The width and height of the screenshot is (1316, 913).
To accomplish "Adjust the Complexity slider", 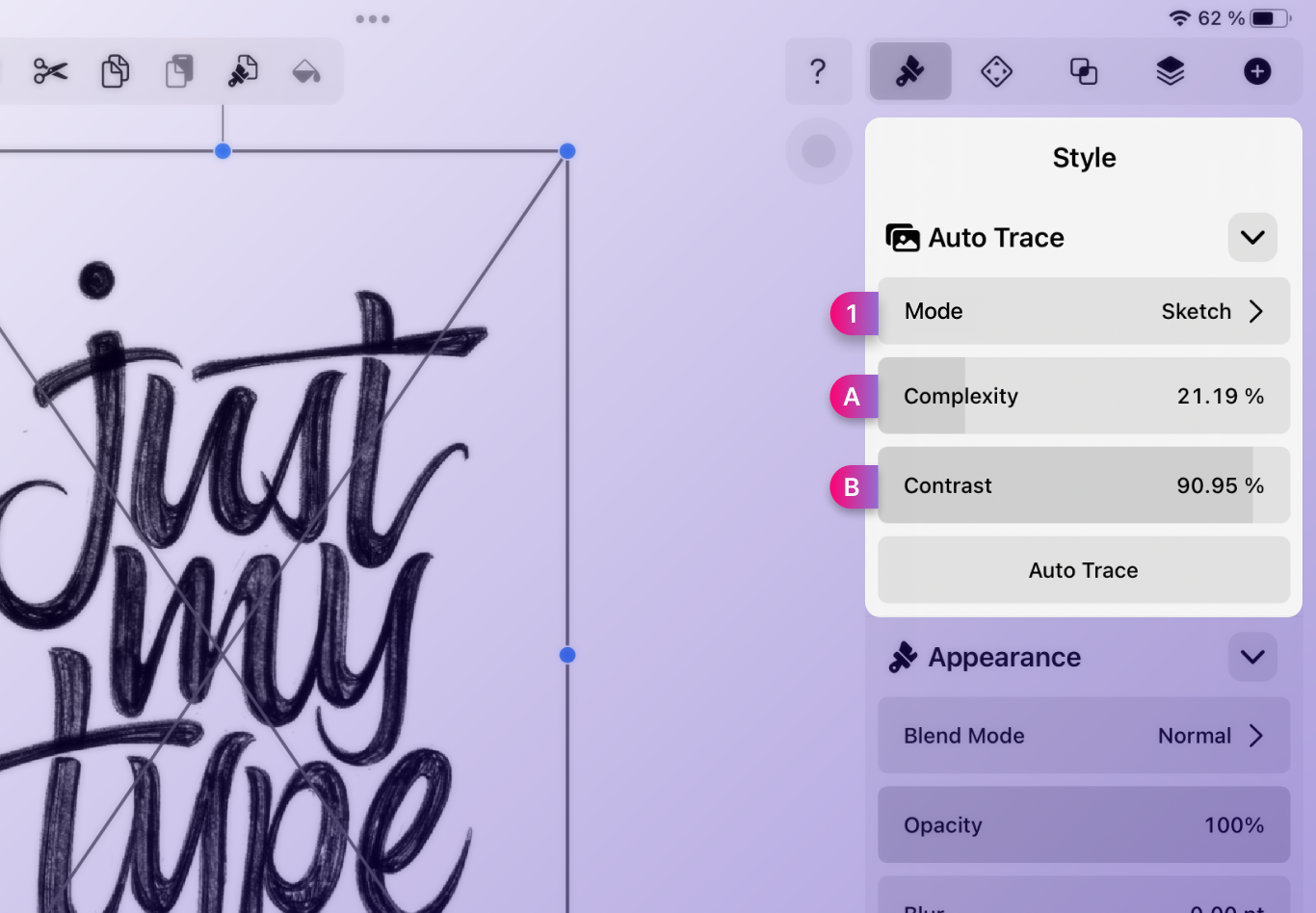I will (x=1084, y=396).
